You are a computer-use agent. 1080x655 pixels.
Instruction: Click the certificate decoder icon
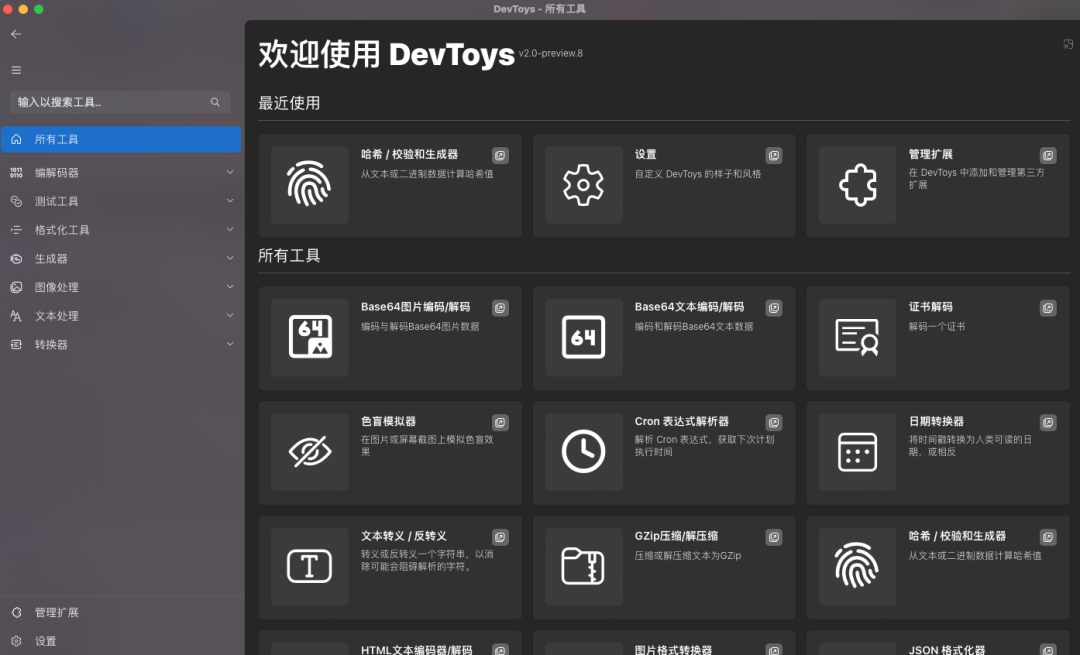coord(857,337)
